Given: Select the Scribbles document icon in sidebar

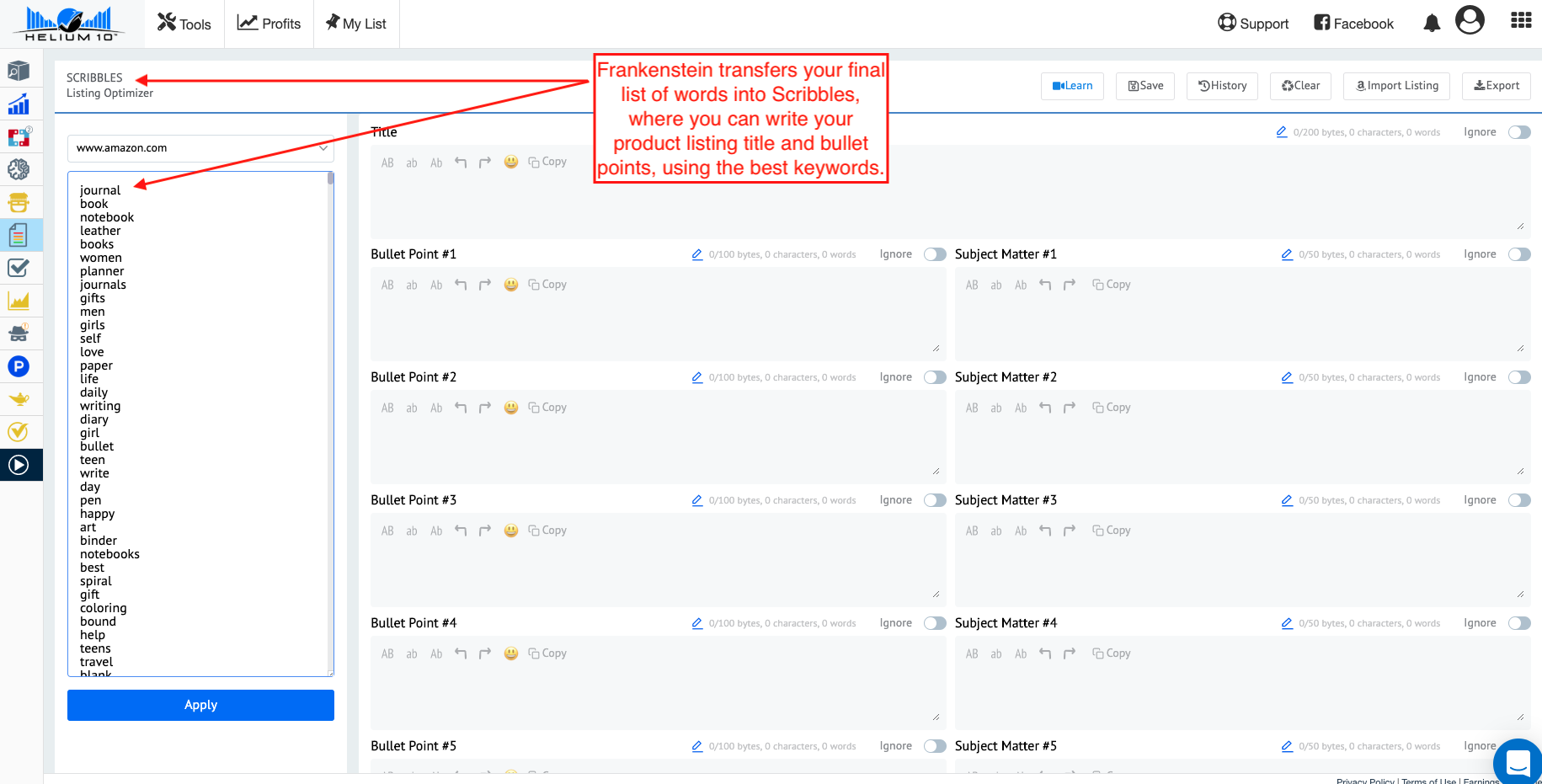Looking at the screenshot, I should tap(19, 235).
